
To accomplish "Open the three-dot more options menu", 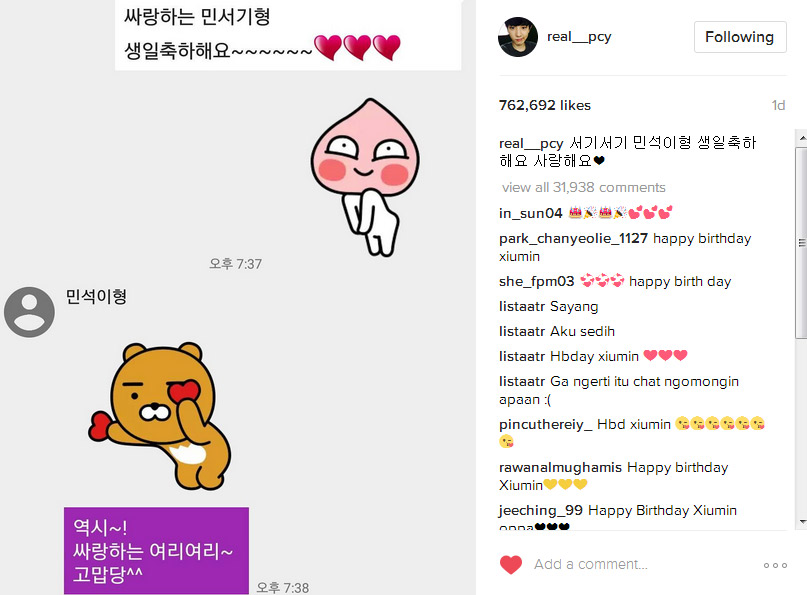I will (775, 565).
